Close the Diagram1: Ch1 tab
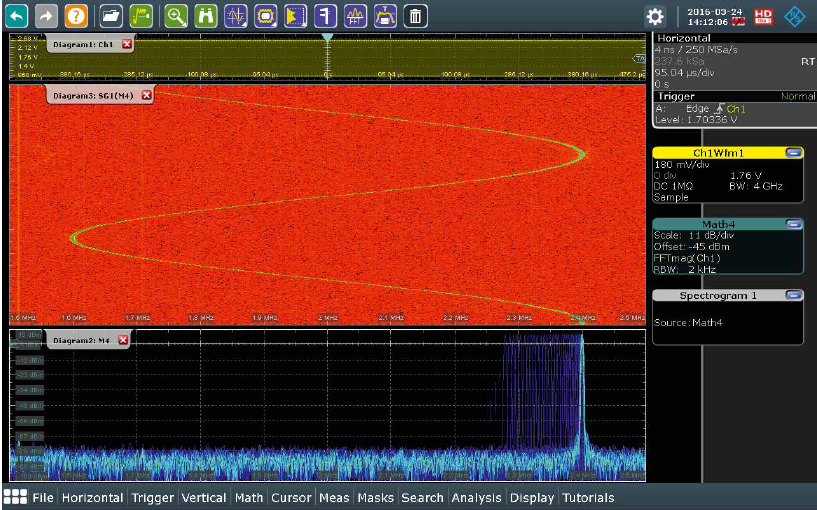 click(x=127, y=45)
